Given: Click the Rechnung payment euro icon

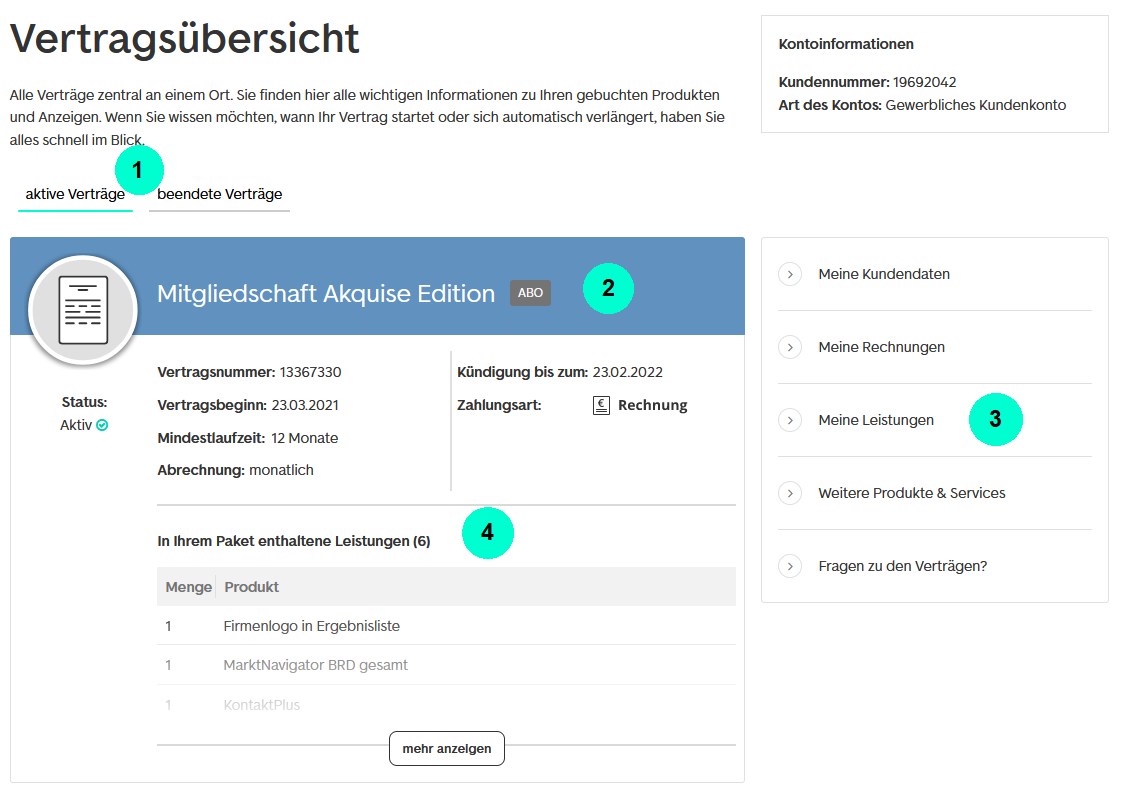Looking at the screenshot, I should pyautogui.click(x=601, y=405).
